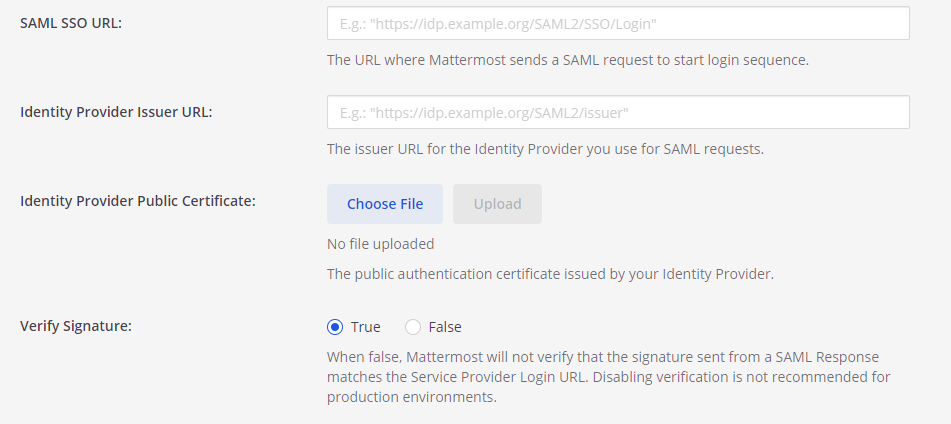The height and width of the screenshot is (424, 951).
Task: Click the 'True' option label text
Action: (366, 327)
